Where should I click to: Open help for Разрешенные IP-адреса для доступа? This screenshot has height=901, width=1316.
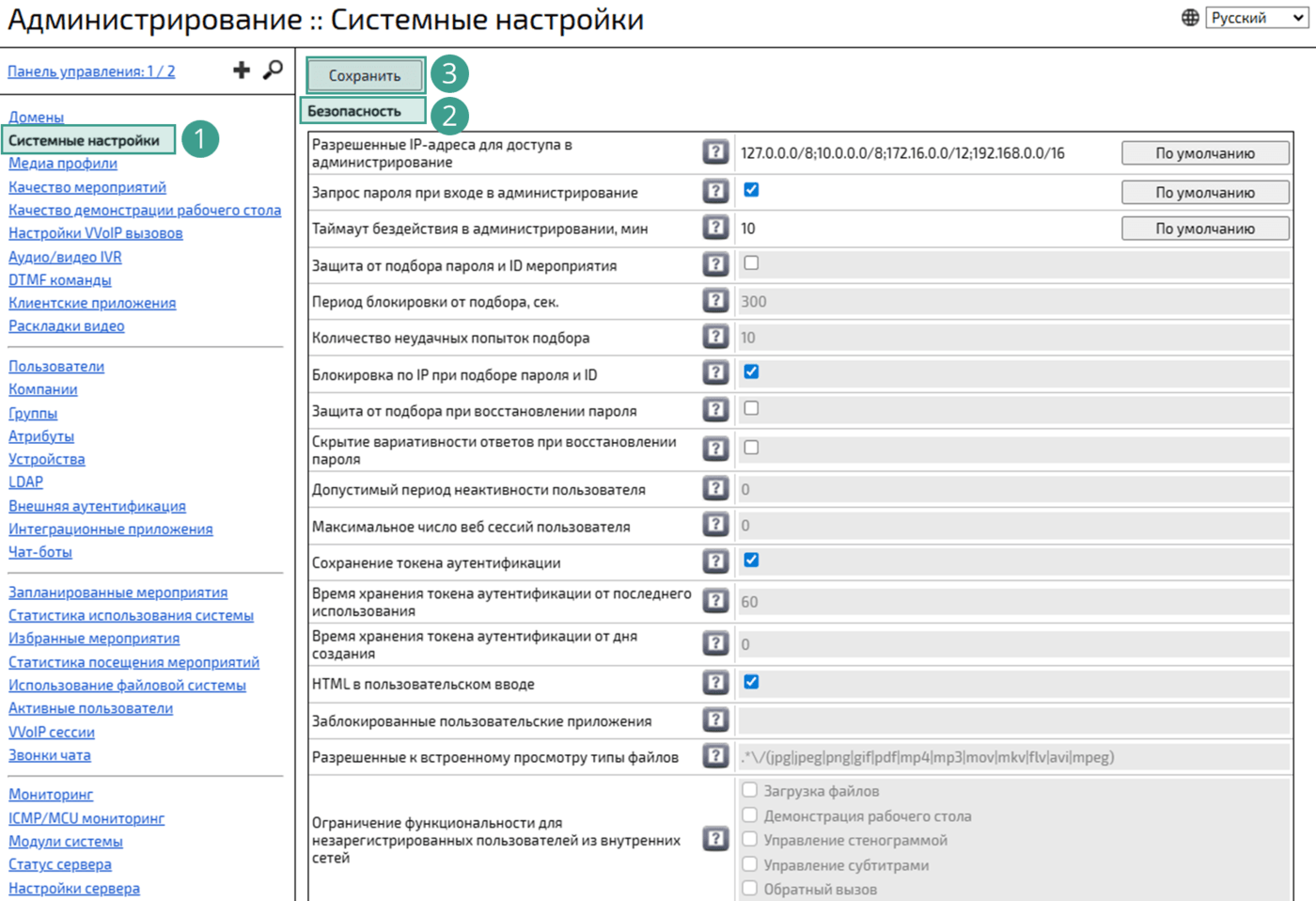coord(715,151)
